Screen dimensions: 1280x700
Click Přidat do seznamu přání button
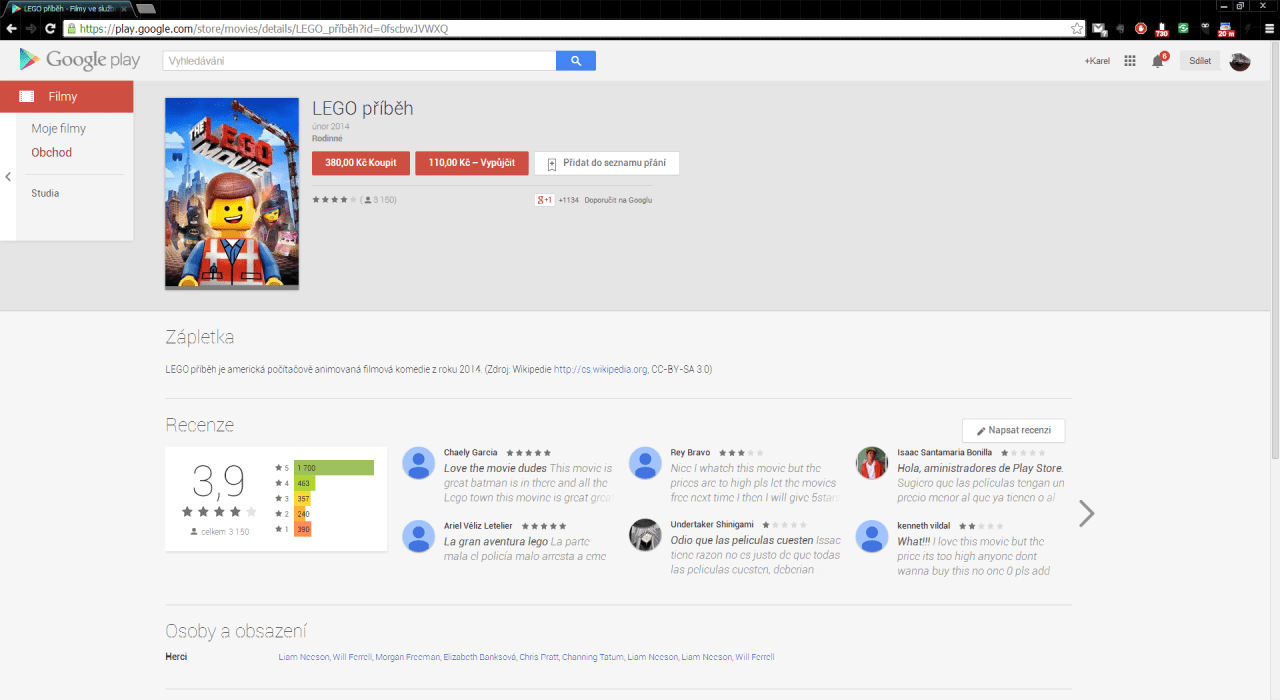(607, 163)
